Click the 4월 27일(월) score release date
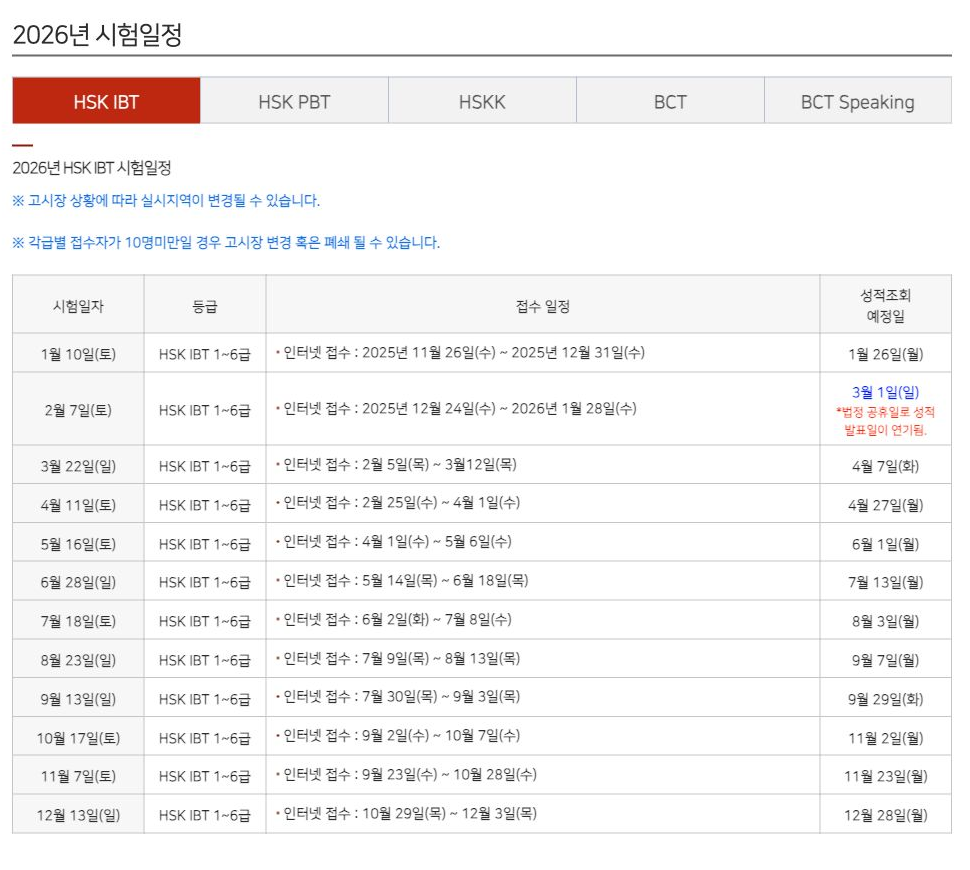970x870 pixels. pyautogui.click(x=885, y=505)
